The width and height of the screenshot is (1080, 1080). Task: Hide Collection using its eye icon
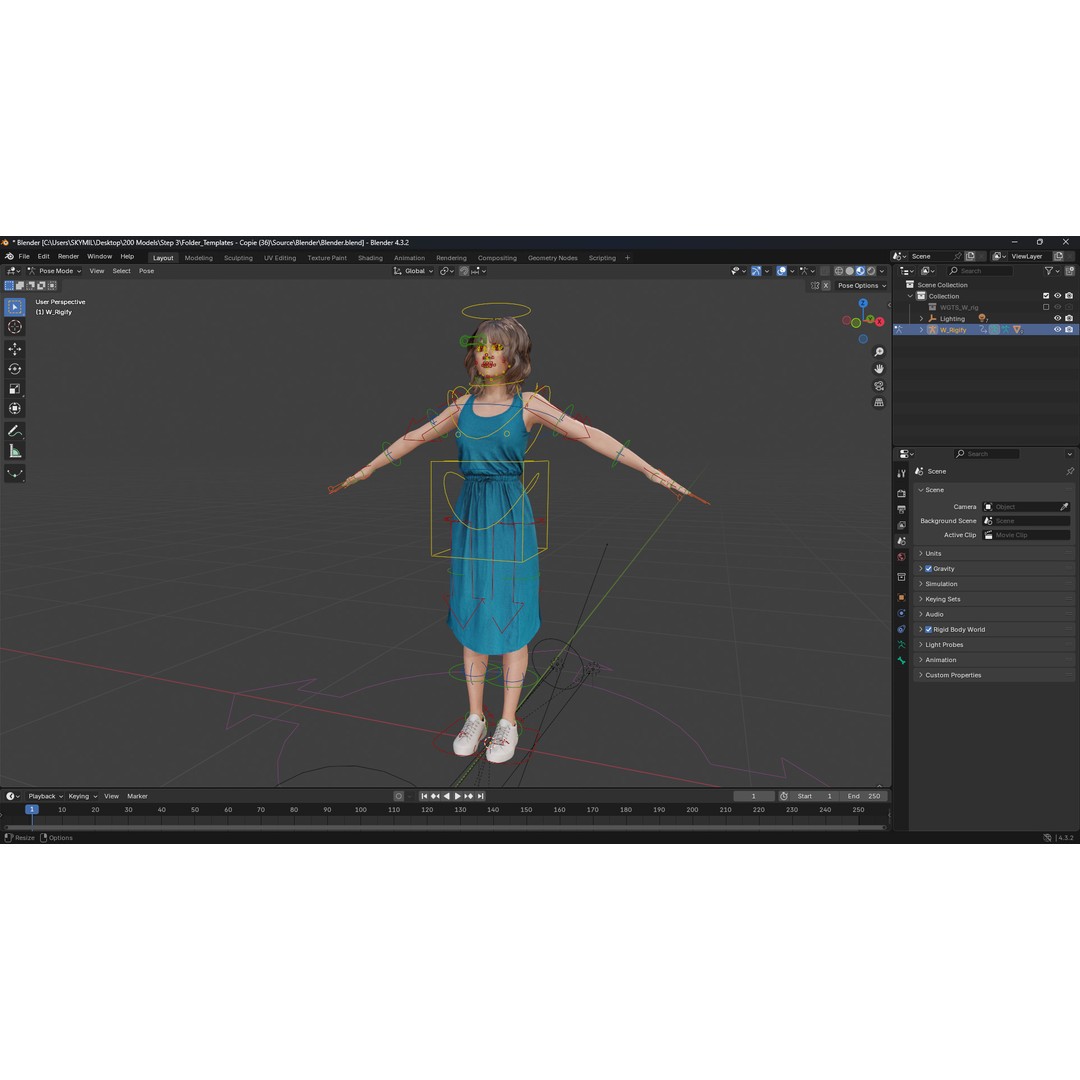(x=1057, y=296)
